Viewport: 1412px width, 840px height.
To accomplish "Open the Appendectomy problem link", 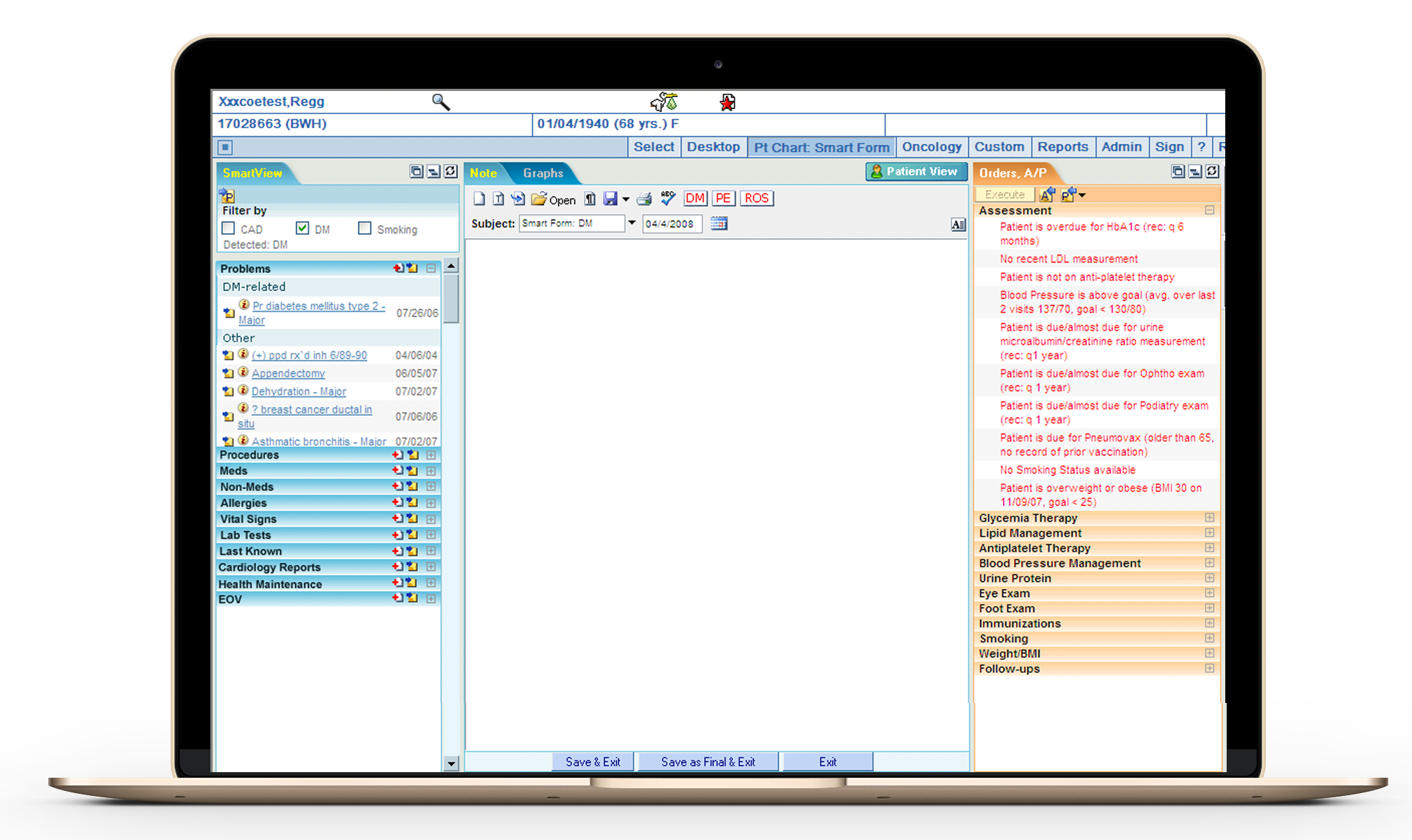I will pos(288,373).
